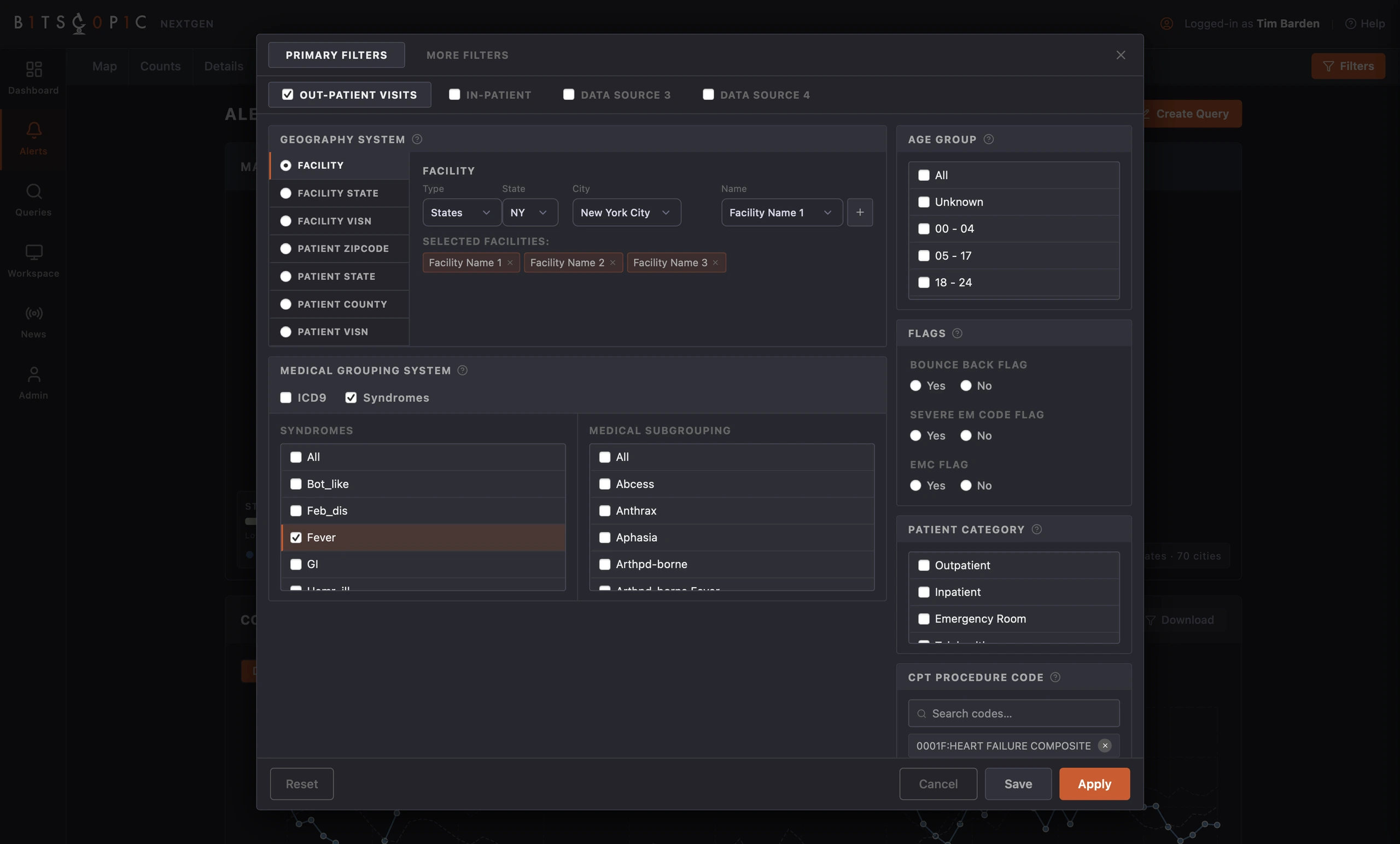Apply the filters
Screen dimensions: 1400x844
click(x=1094, y=784)
